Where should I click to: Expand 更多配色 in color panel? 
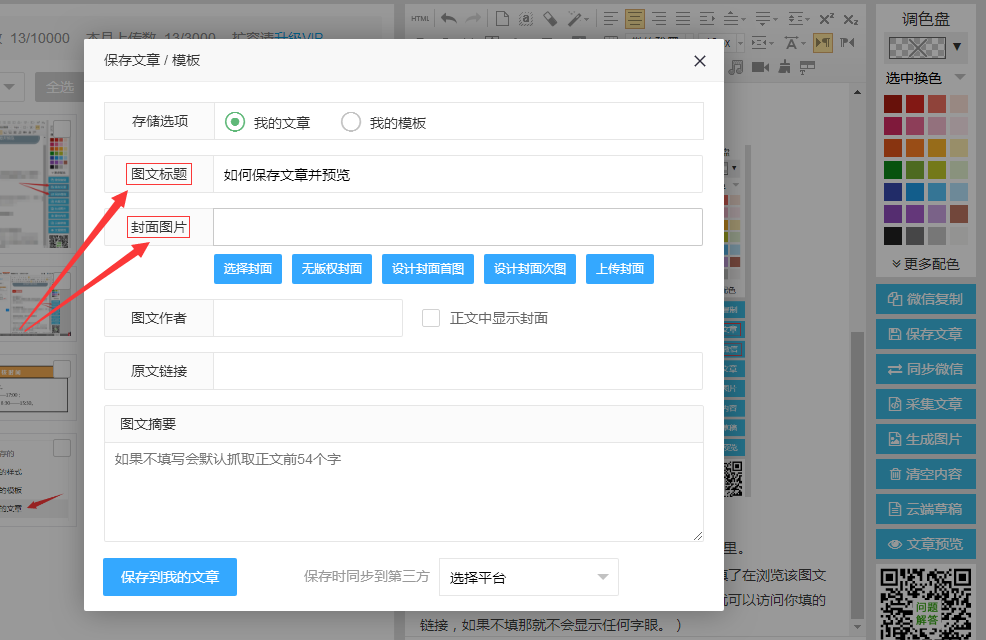(x=925, y=264)
